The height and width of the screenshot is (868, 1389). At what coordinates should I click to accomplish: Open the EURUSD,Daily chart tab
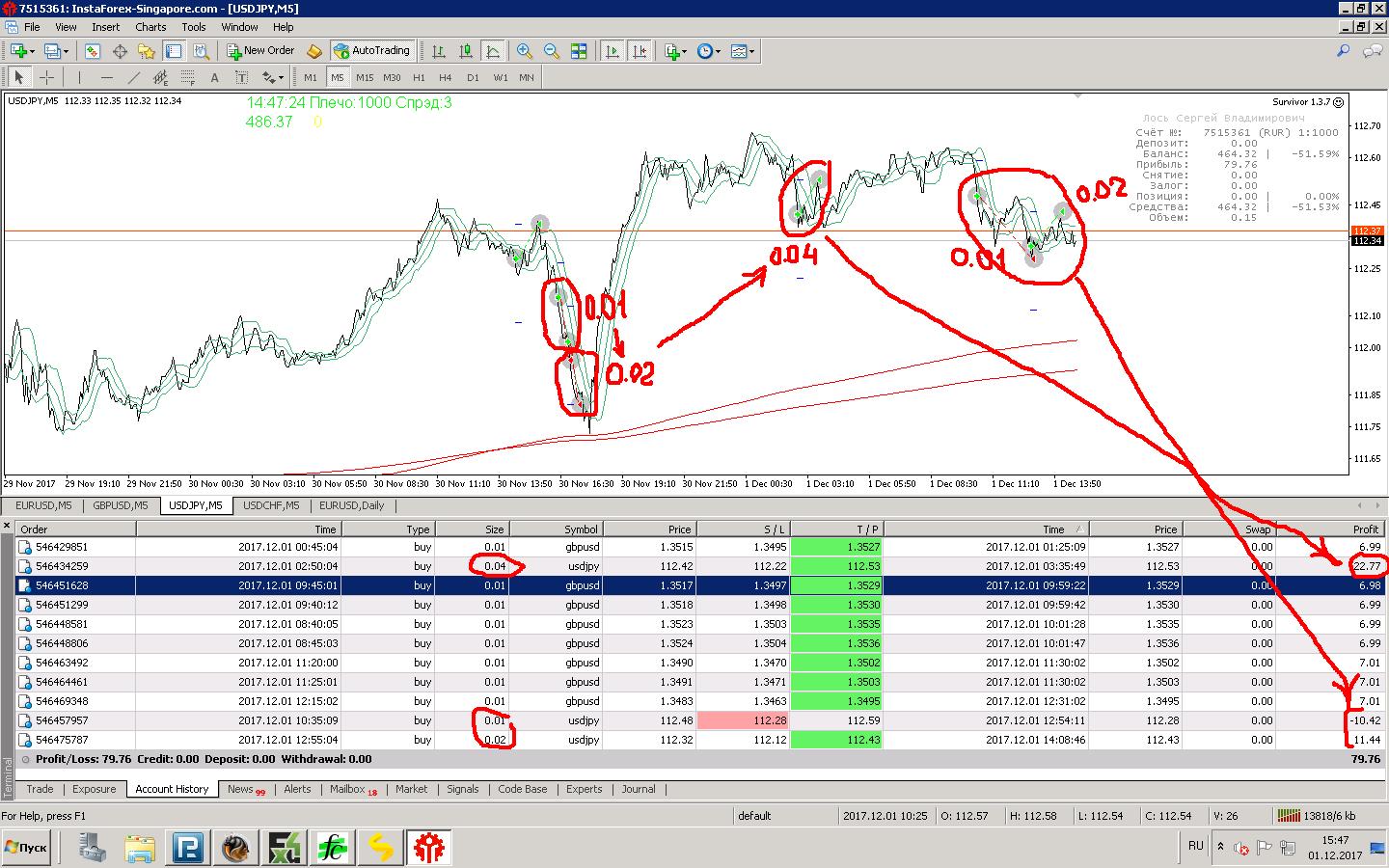click(x=351, y=505)
